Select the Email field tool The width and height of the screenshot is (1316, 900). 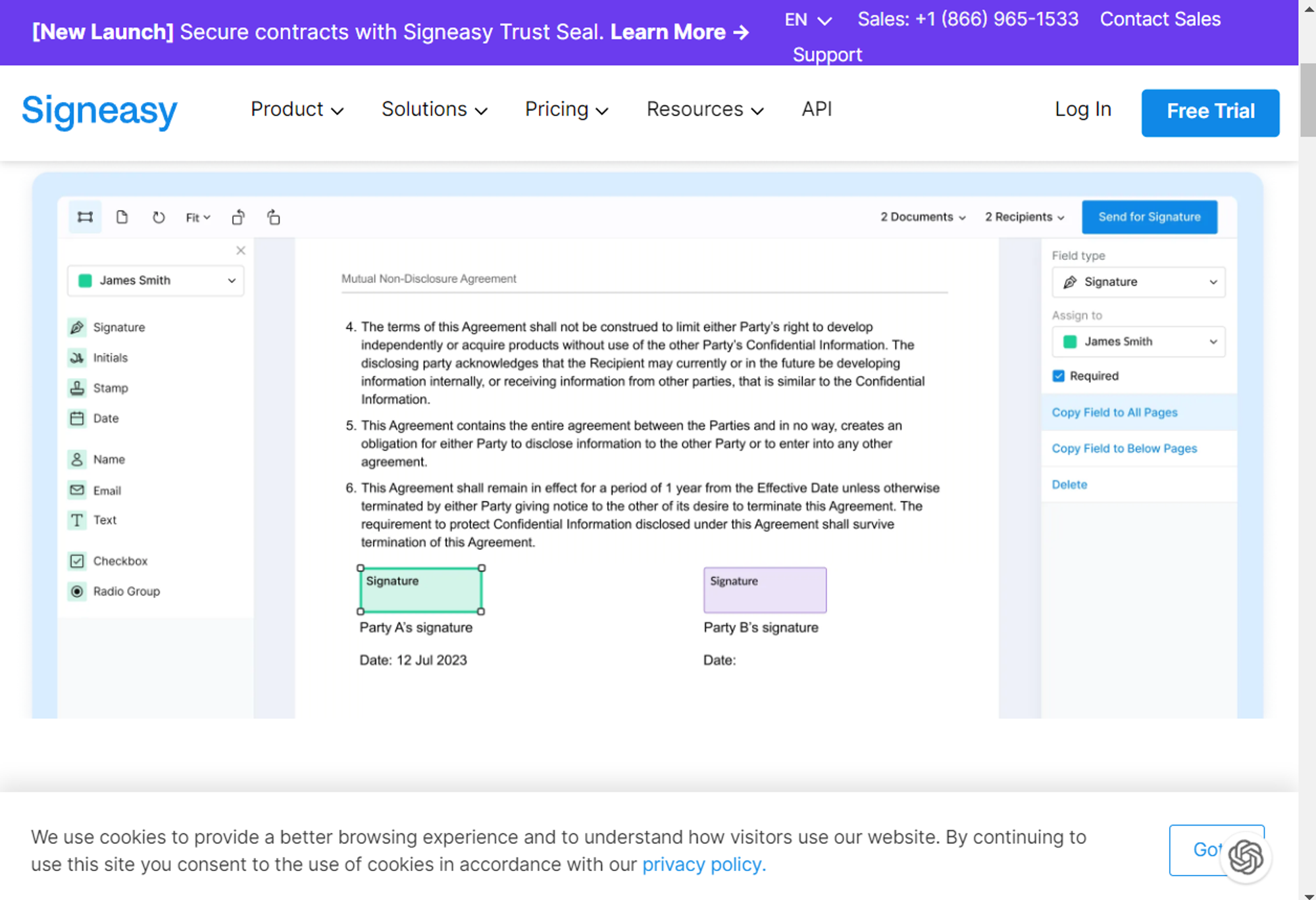(x=107, y=490)
